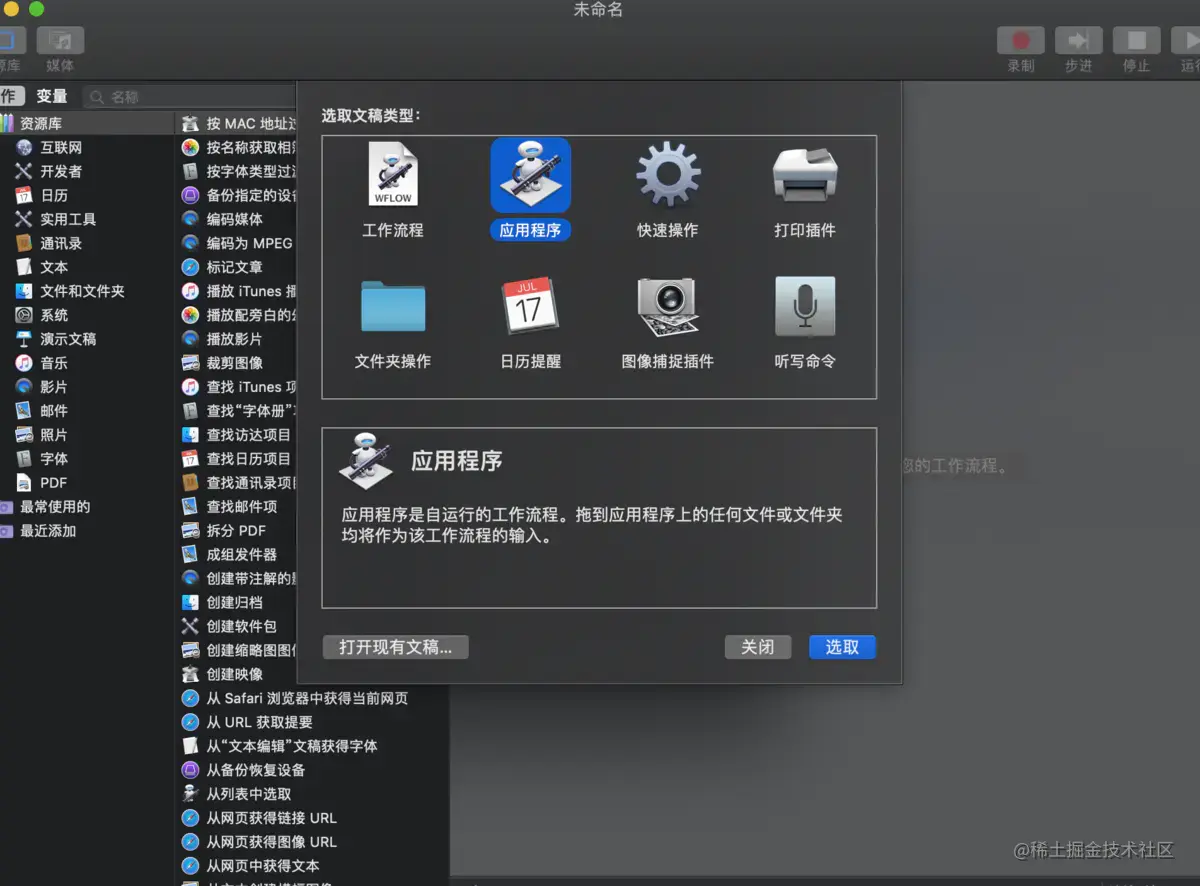
Task: Choose the 日历提醒 calendar icon
Action: tap(530, 306)
